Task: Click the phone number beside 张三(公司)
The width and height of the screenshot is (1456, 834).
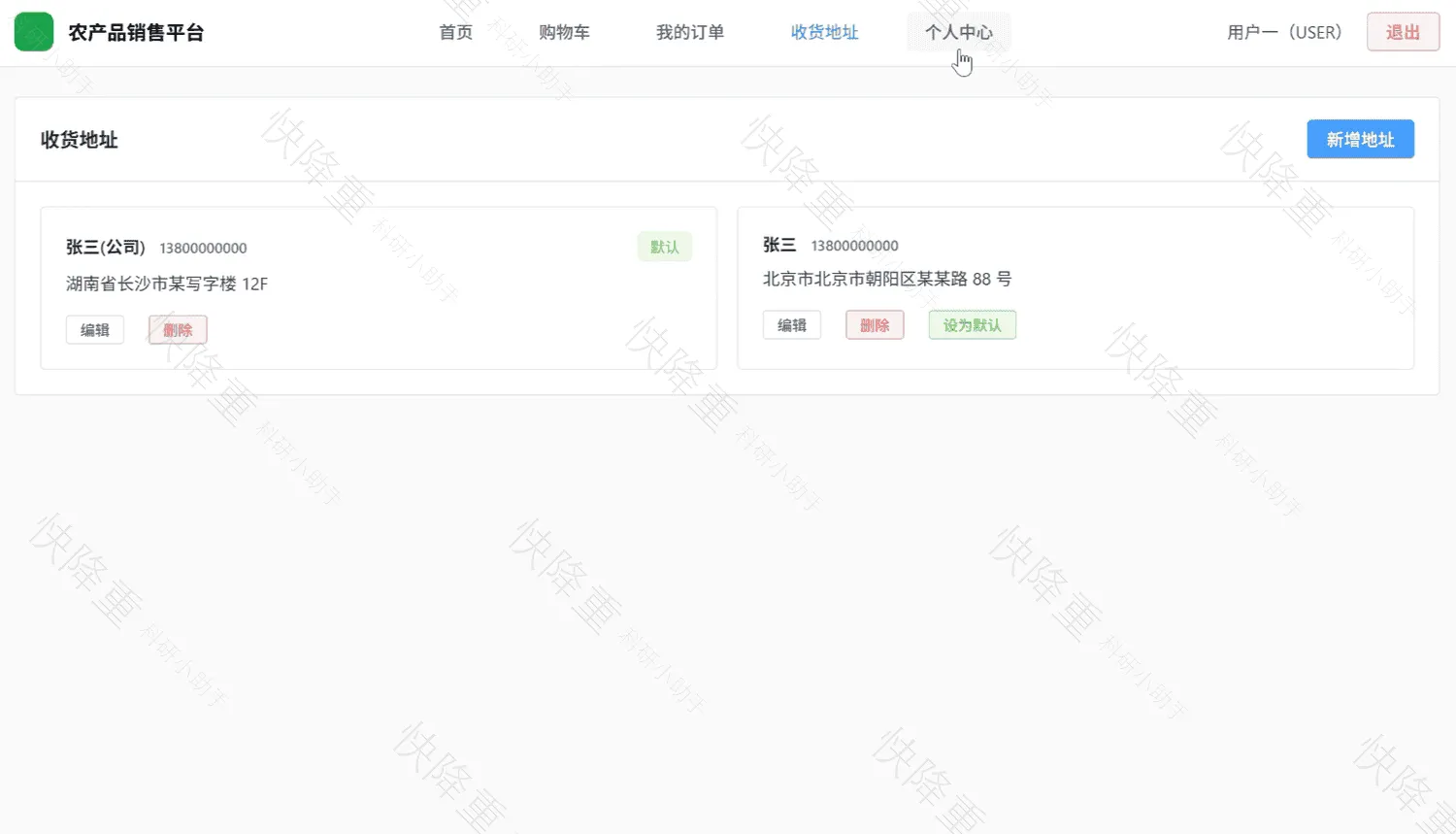Action: click(203, 249)
